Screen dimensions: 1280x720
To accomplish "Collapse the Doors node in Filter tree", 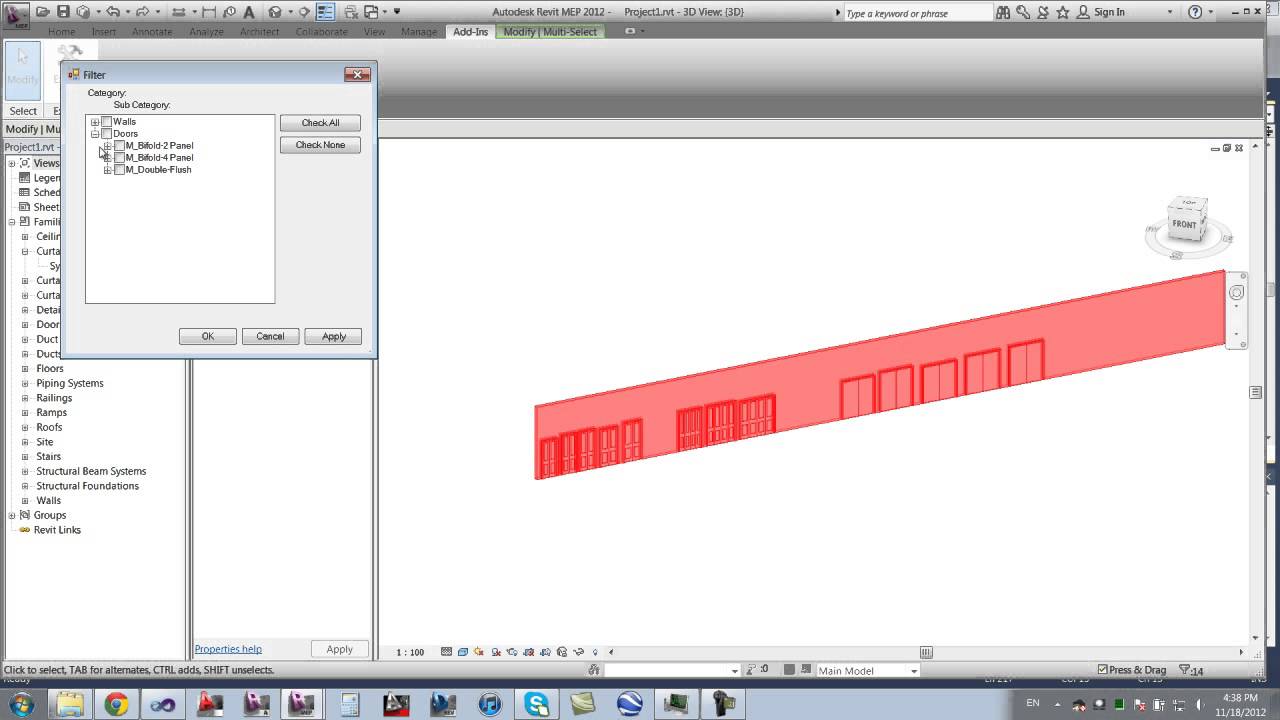I will coord(95,134).
